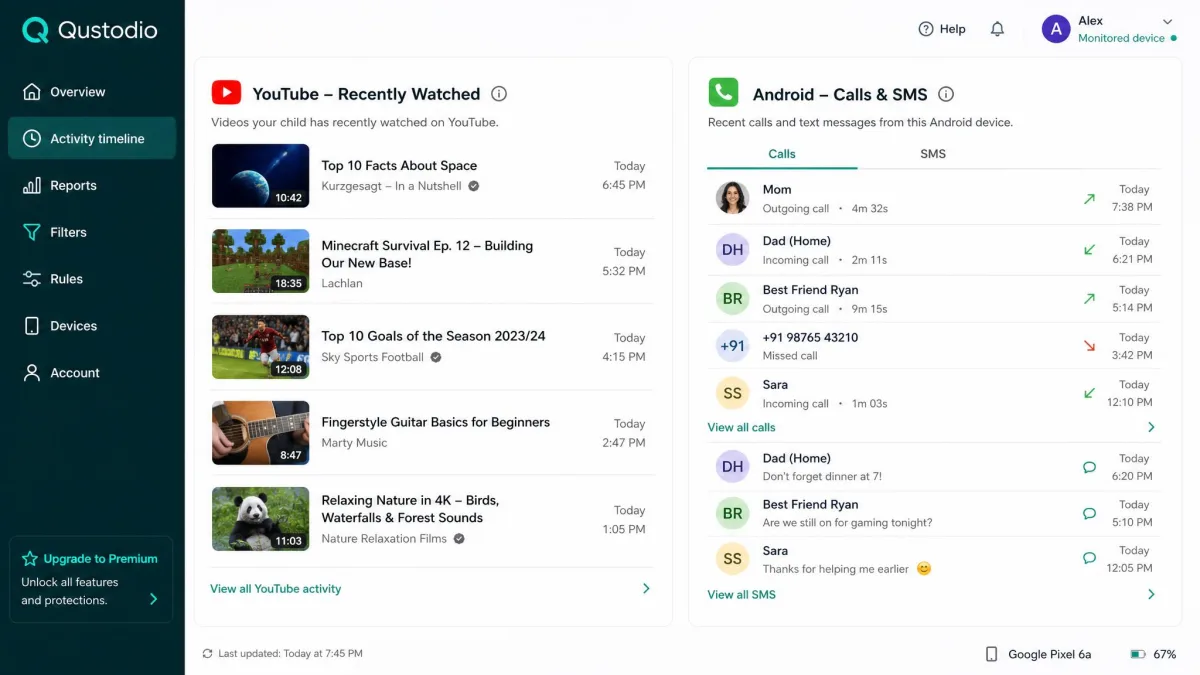Show info for YouTube Recently Watched

(499, 94)
